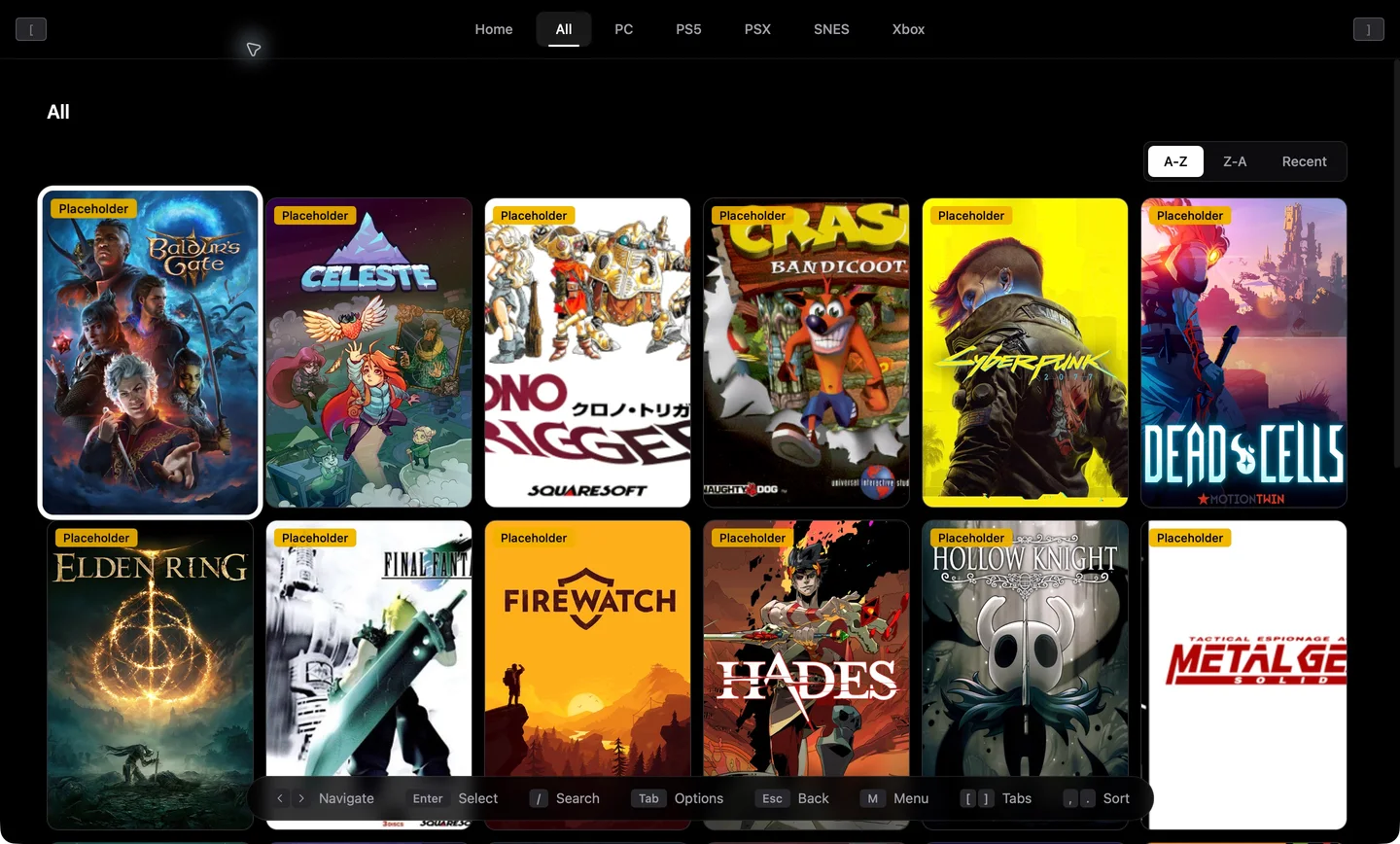Click the Navigate label in hint bar
This screenshot has width=1400, height=844.
[346, 798]
